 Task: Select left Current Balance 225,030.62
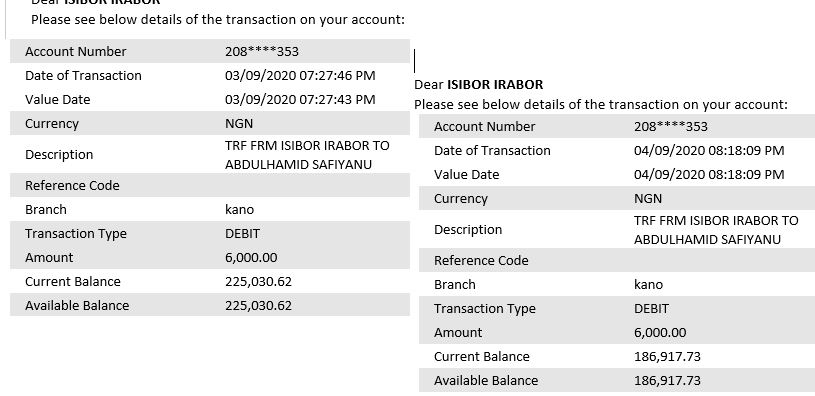(258, 281)
